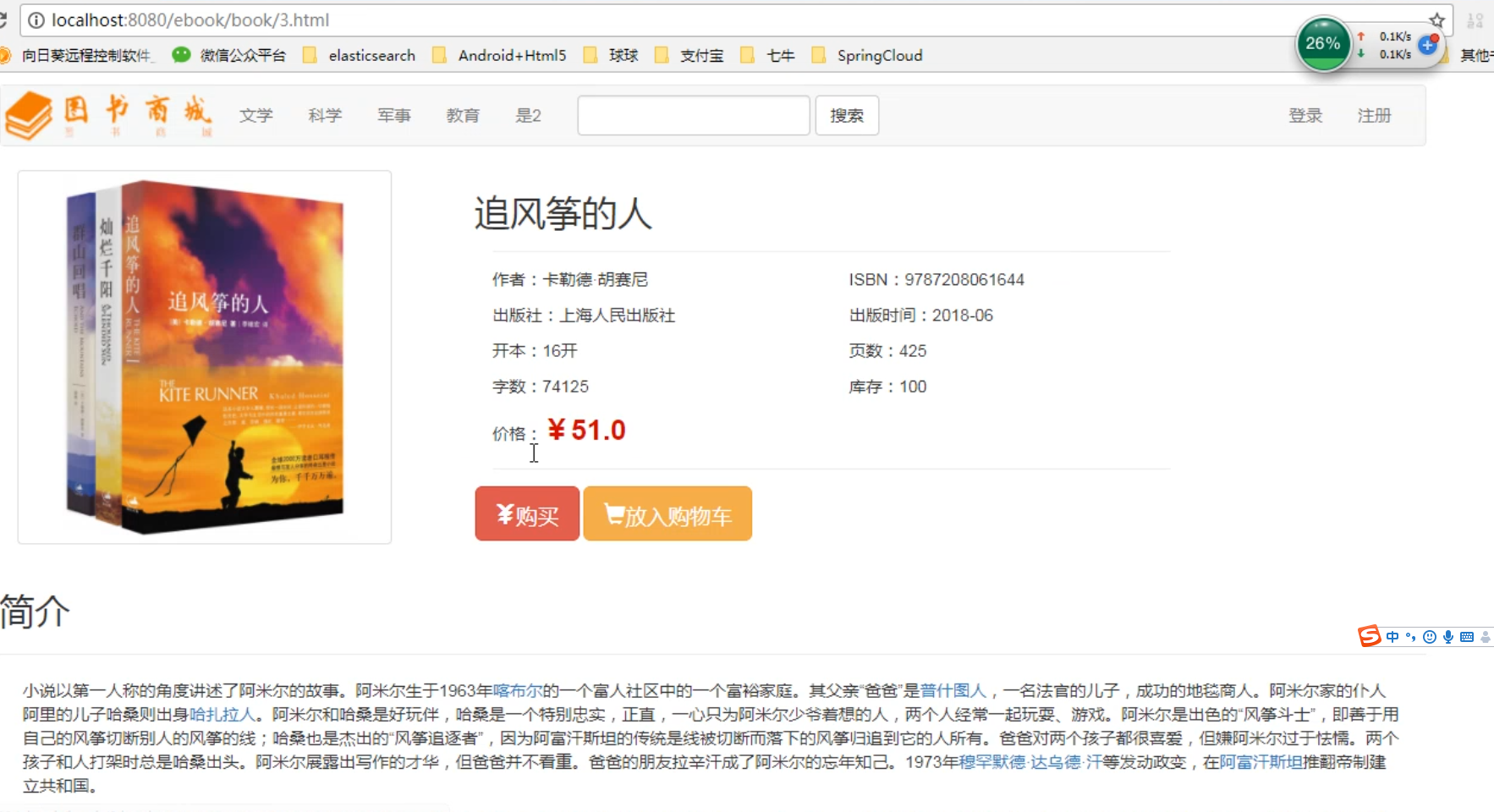Click the Sogou input method S icon
Screen dimensions: 1494x812
[1370, 636]
